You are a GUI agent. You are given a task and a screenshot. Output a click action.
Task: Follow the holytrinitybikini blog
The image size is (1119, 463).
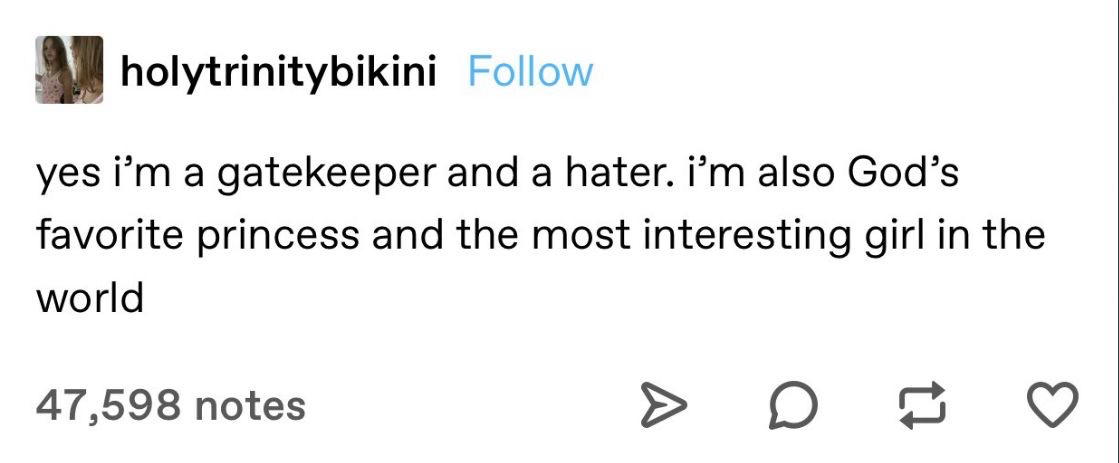(x=530, y=72)
